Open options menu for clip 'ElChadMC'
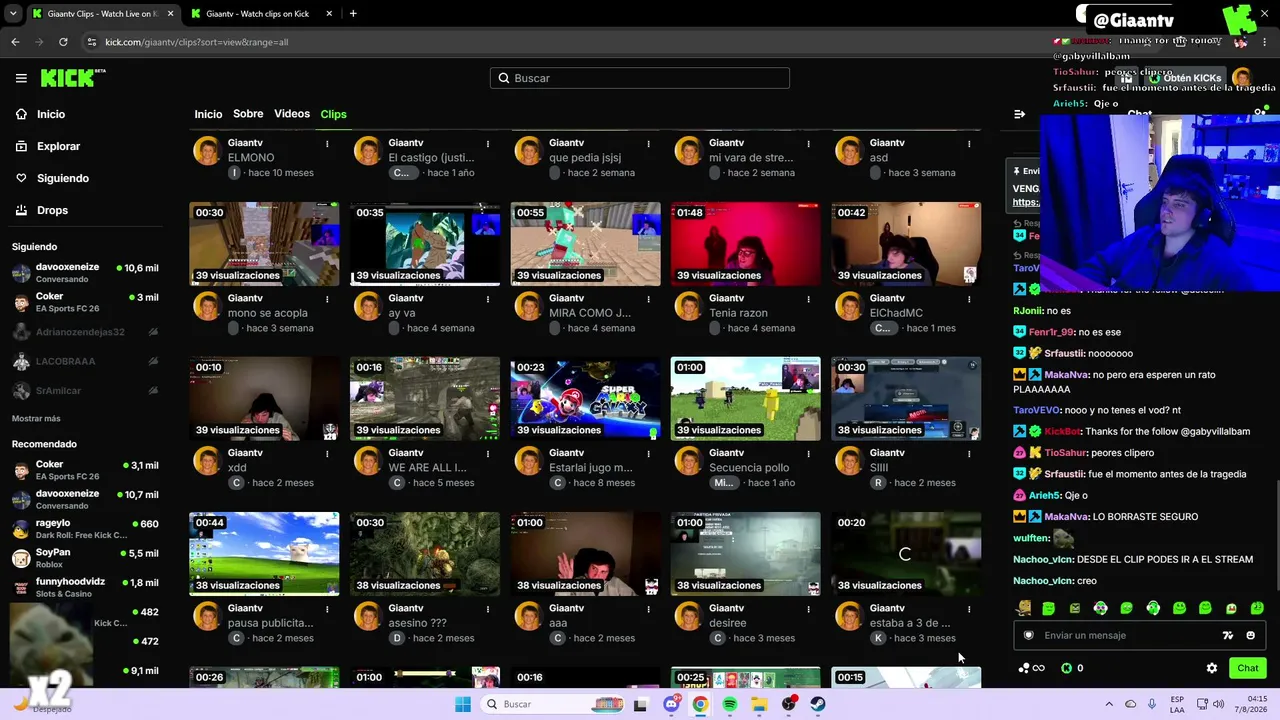 pos(969,299)
